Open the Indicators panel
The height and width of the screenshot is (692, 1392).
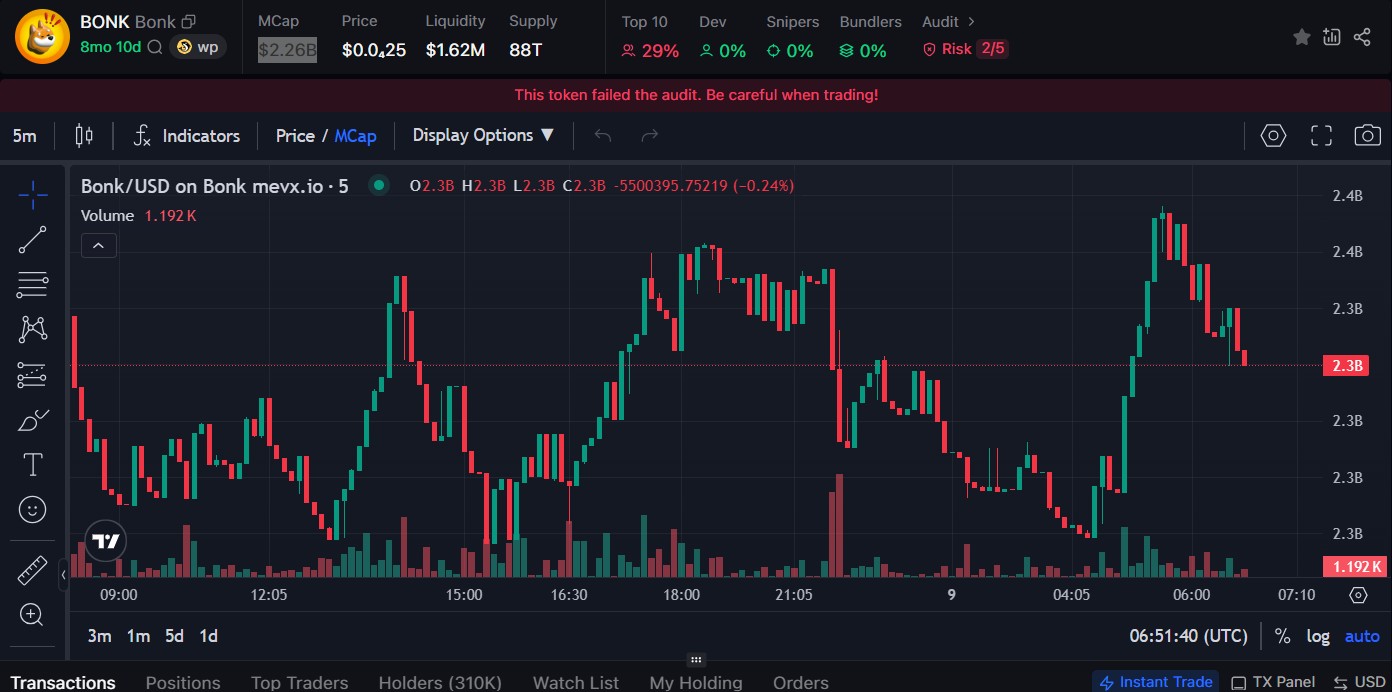[x=187, y=136]
